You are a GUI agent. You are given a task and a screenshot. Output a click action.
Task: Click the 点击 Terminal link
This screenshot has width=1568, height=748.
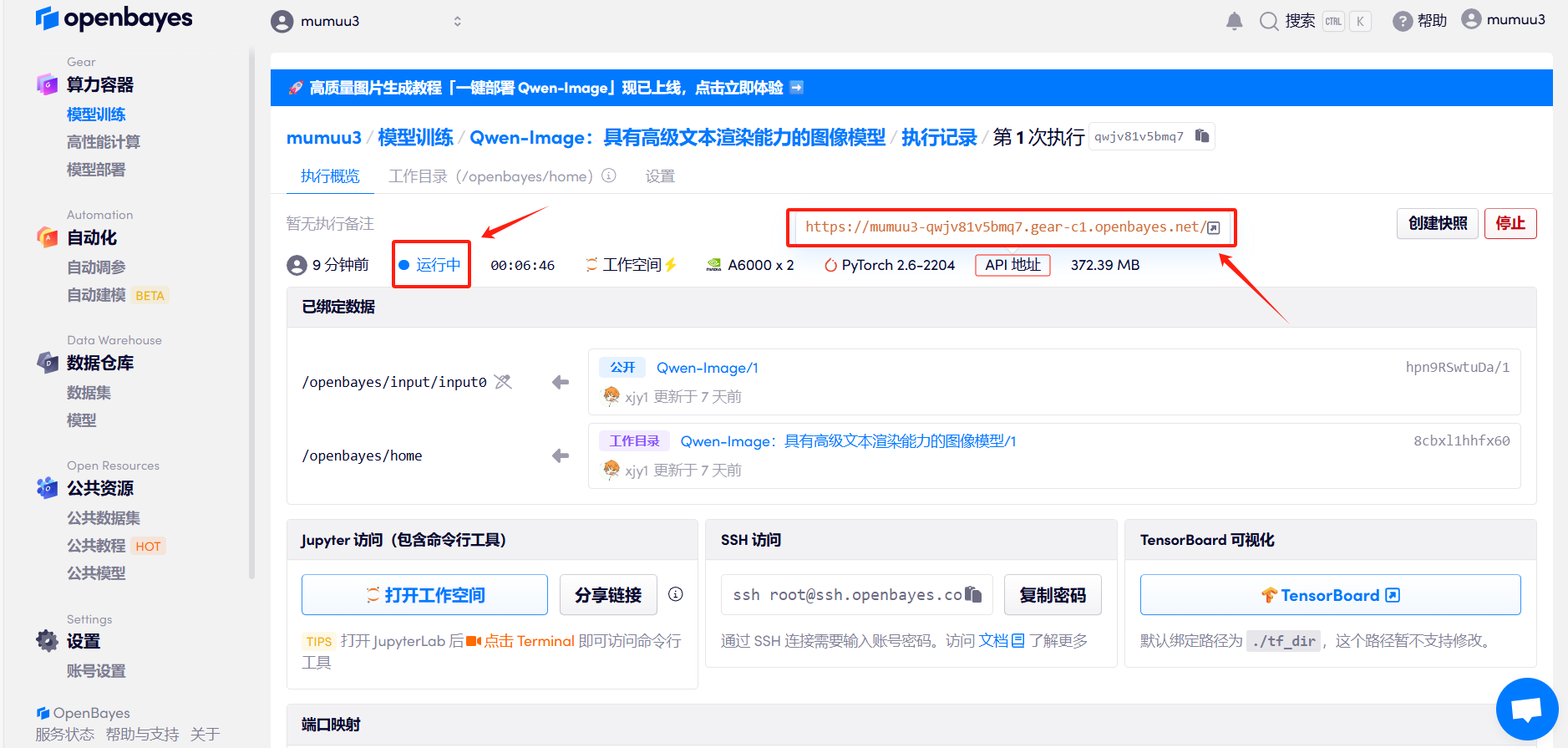point(530,641)
